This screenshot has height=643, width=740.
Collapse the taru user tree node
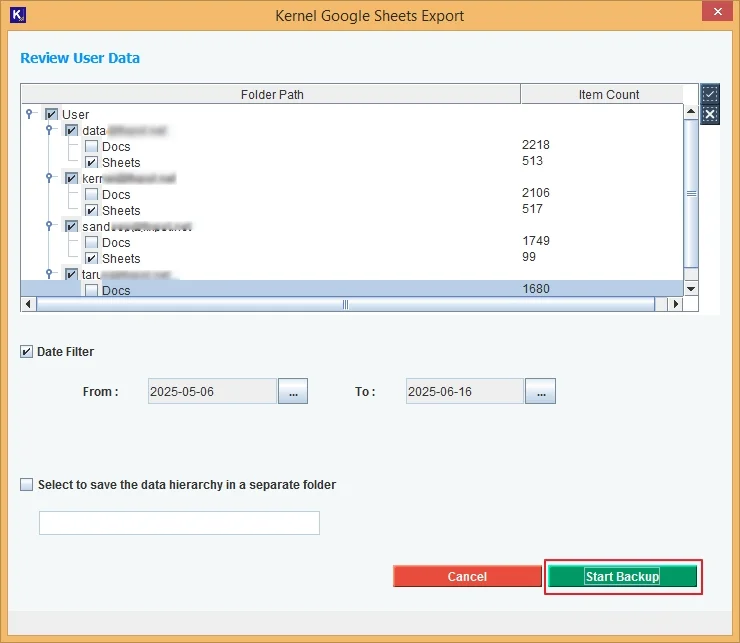(51, 274)
